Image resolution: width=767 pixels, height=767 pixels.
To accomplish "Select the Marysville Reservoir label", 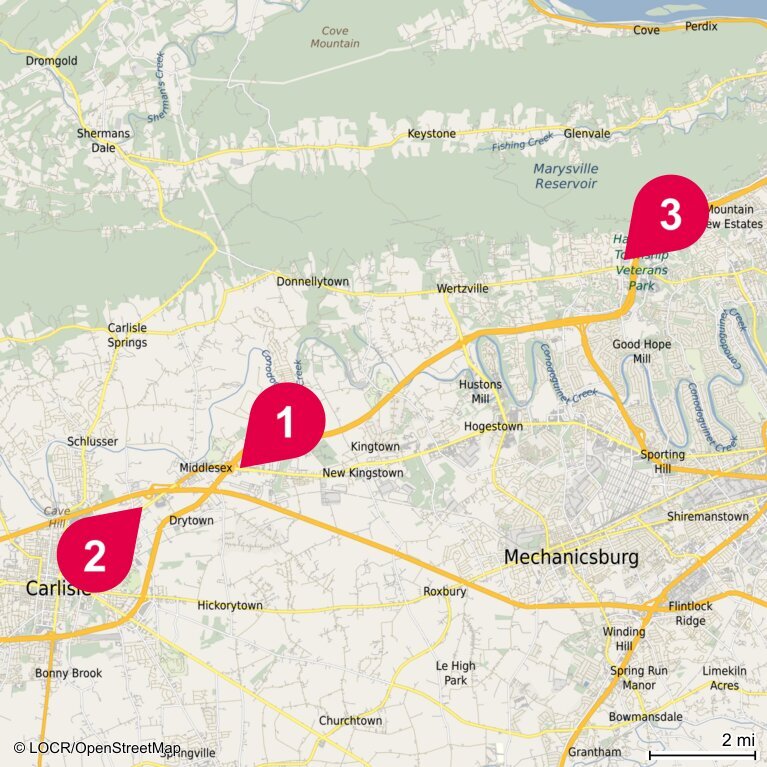I will (x=566, y=176).
